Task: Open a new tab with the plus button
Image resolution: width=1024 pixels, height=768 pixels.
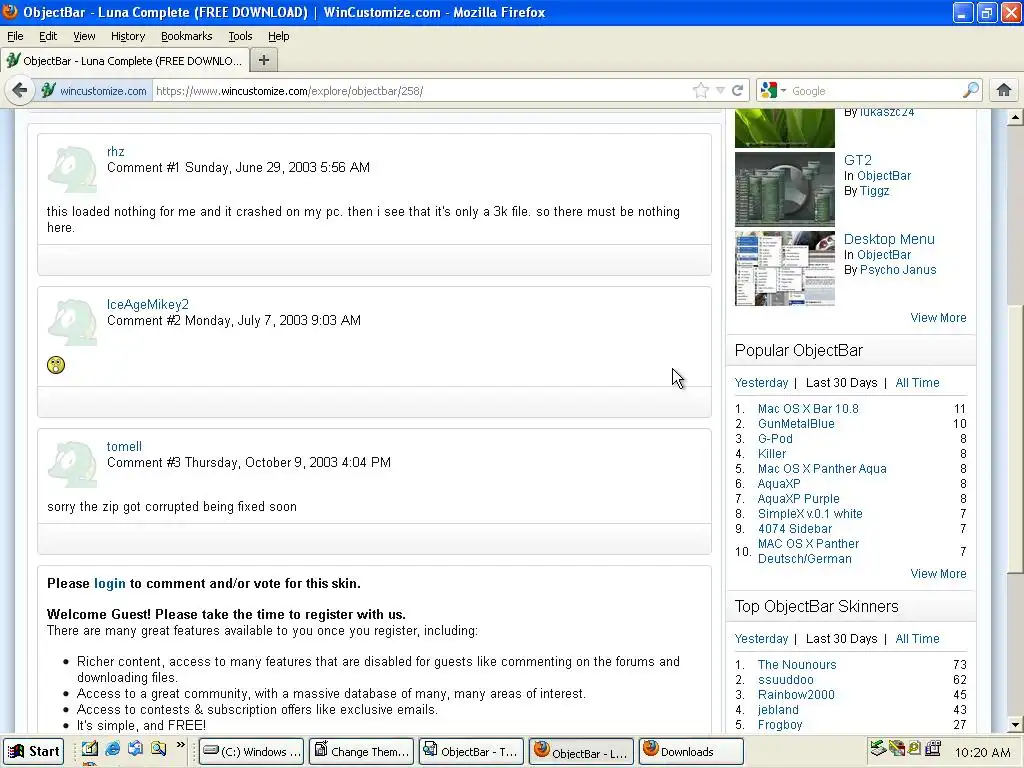Action: tap(264, 61)
